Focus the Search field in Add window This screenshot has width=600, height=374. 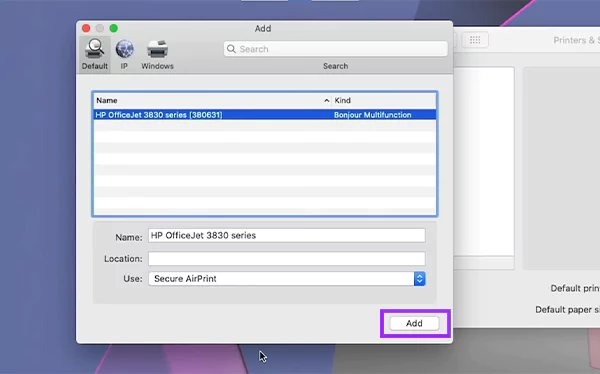coord(336,49)
